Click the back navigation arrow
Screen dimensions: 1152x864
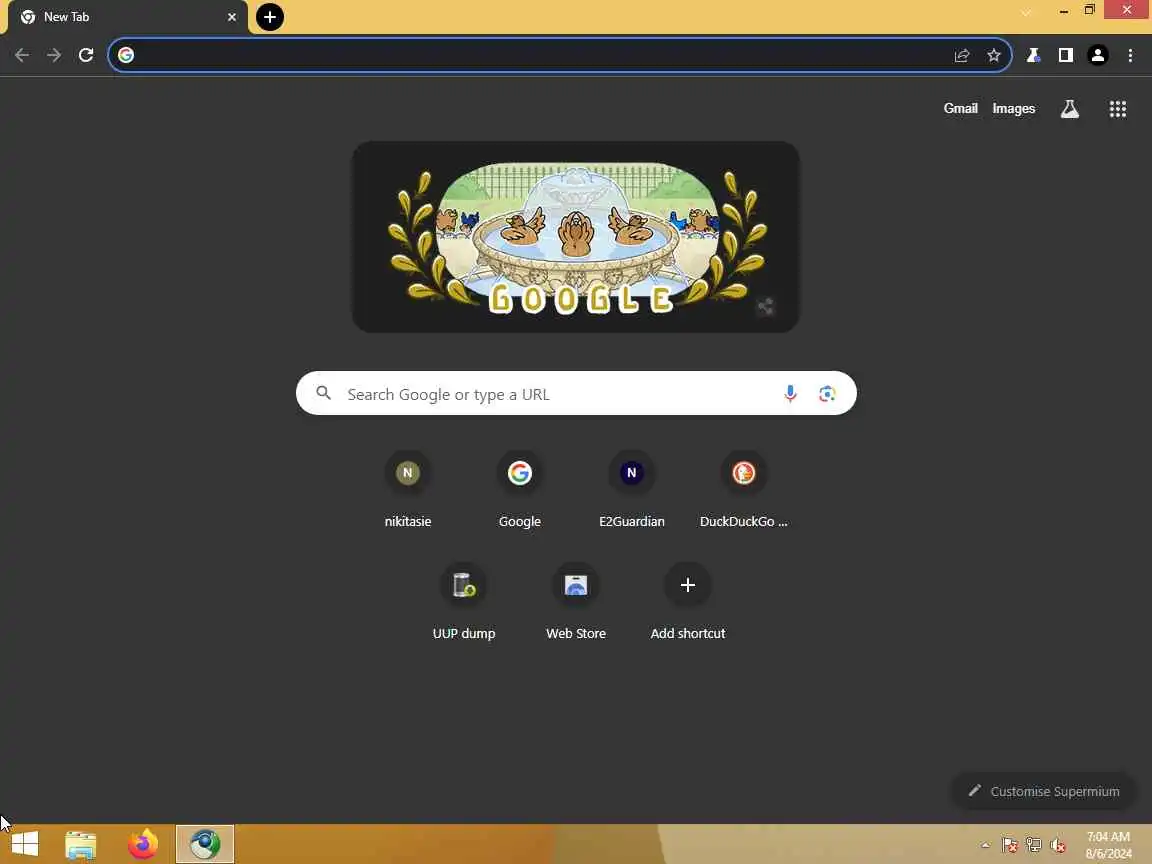pyautogui.click(x=22, y=55)
